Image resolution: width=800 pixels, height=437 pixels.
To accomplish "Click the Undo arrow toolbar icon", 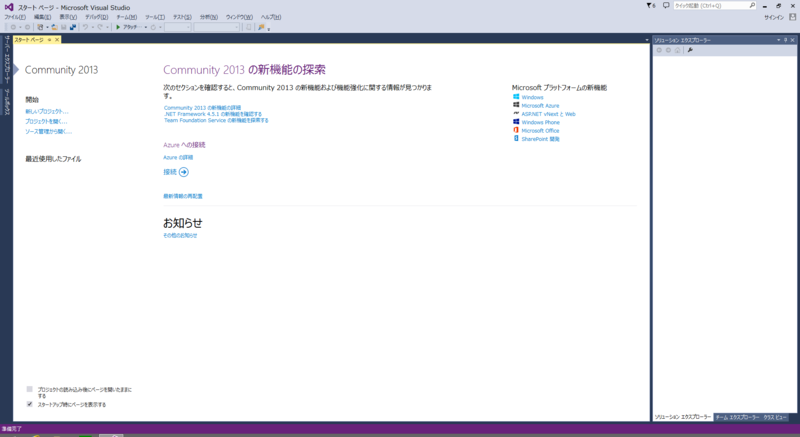I will tap(86, 27).
